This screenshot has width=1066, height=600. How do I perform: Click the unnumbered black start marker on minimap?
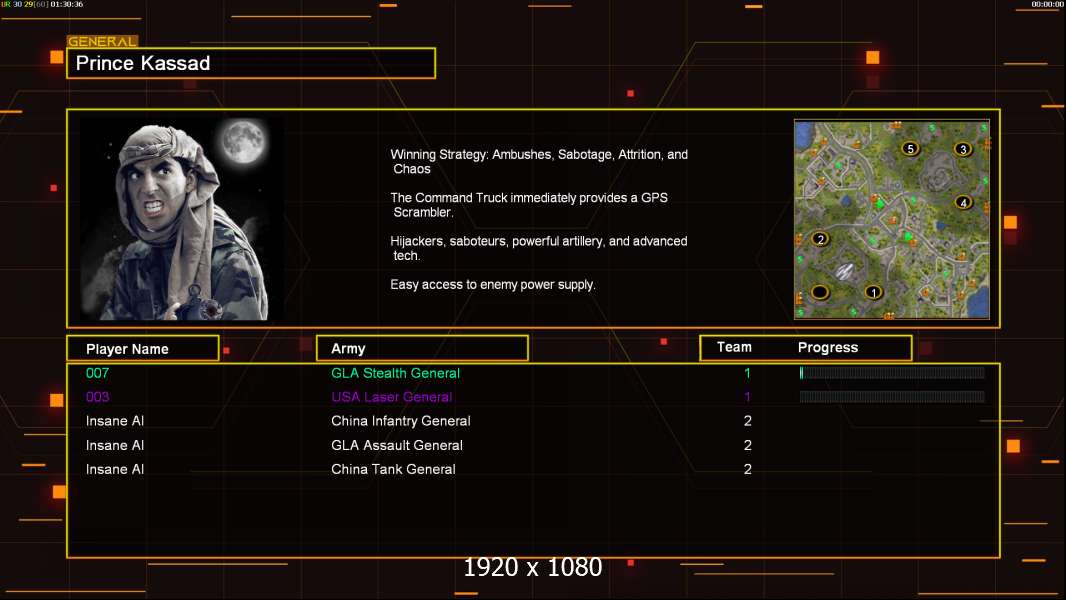click(x=820, y=292)
